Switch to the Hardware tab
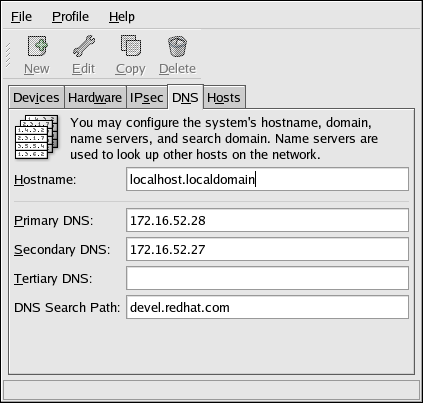Viewport: 423px width, 403px height. 95,98
